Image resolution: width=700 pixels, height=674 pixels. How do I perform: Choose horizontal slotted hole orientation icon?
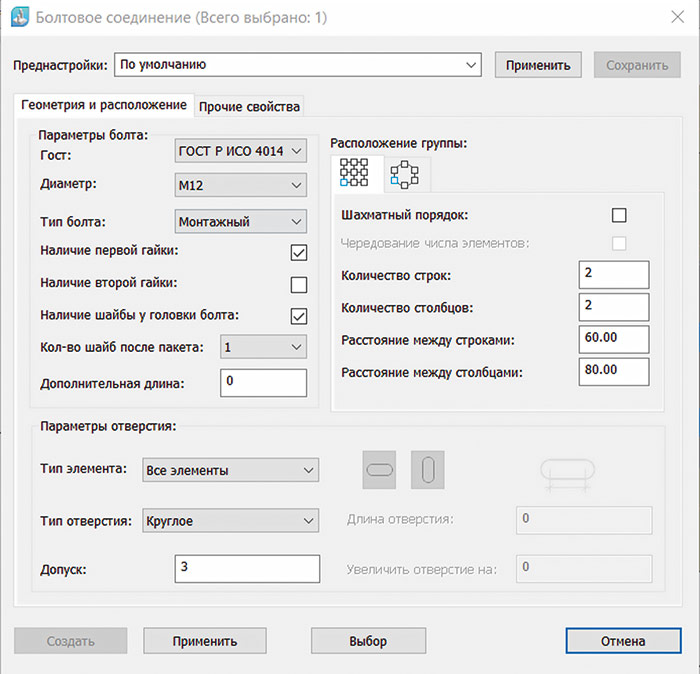(379, 470)
